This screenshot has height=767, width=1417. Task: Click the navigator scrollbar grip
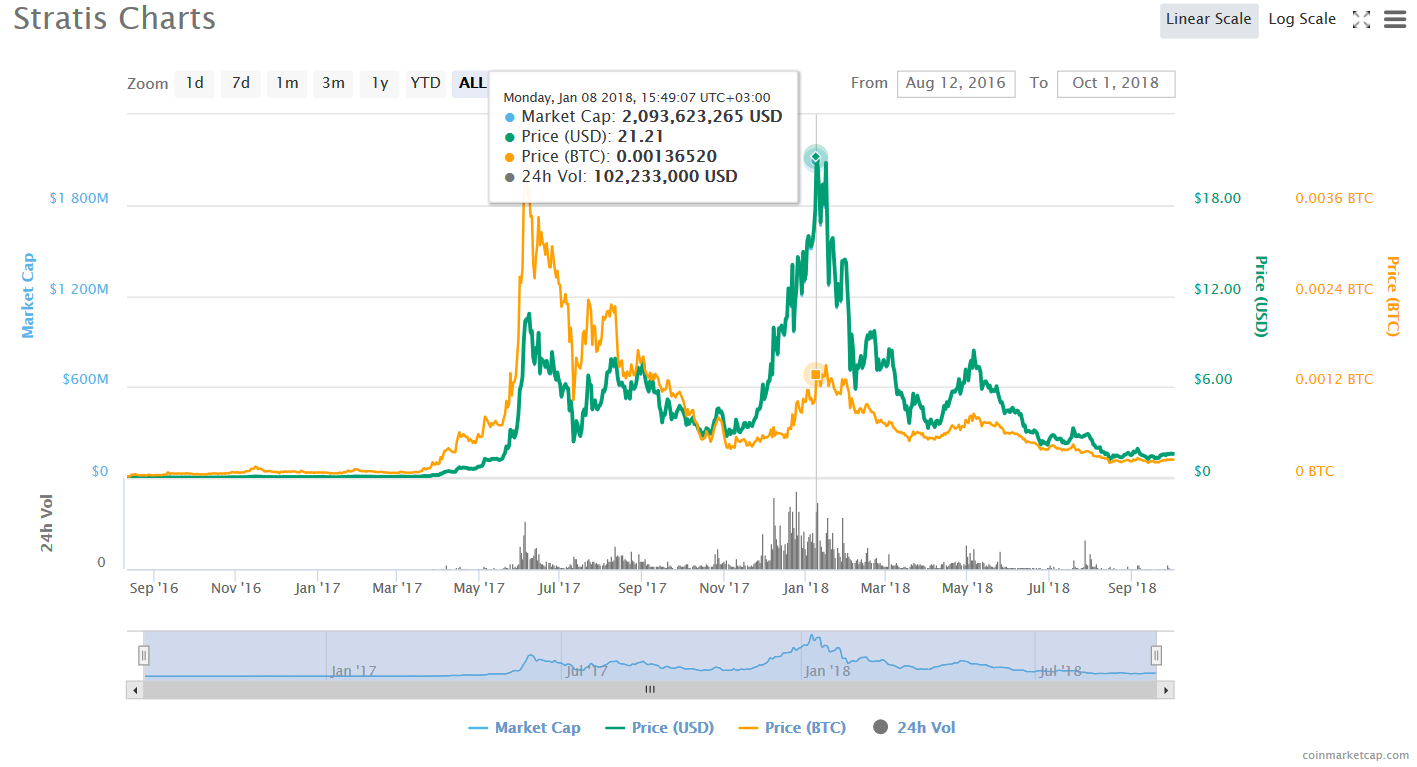pos(650,690)
